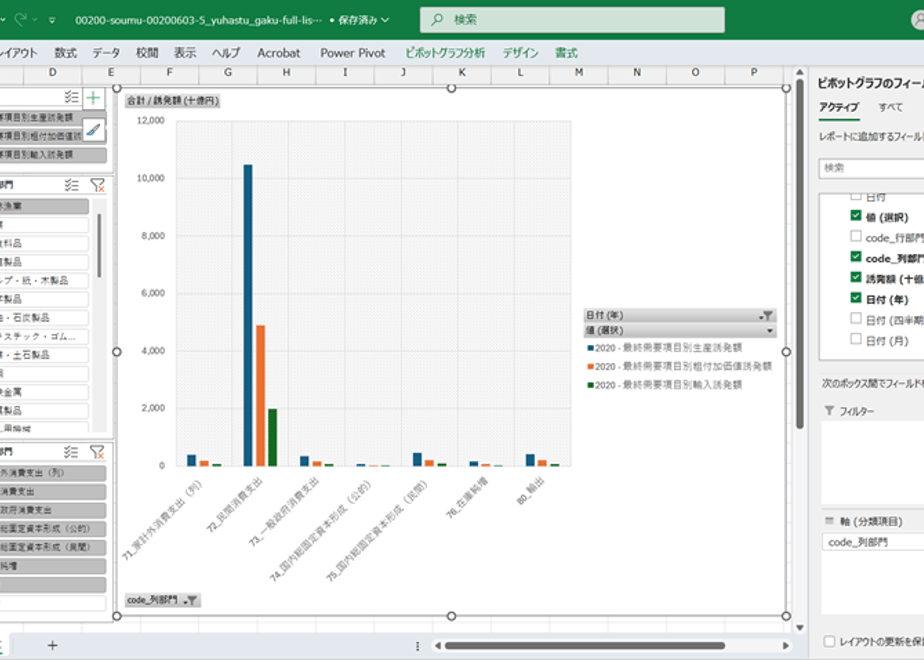Uncheck the 日付 (年) field checkbox

tap(856, 298)
